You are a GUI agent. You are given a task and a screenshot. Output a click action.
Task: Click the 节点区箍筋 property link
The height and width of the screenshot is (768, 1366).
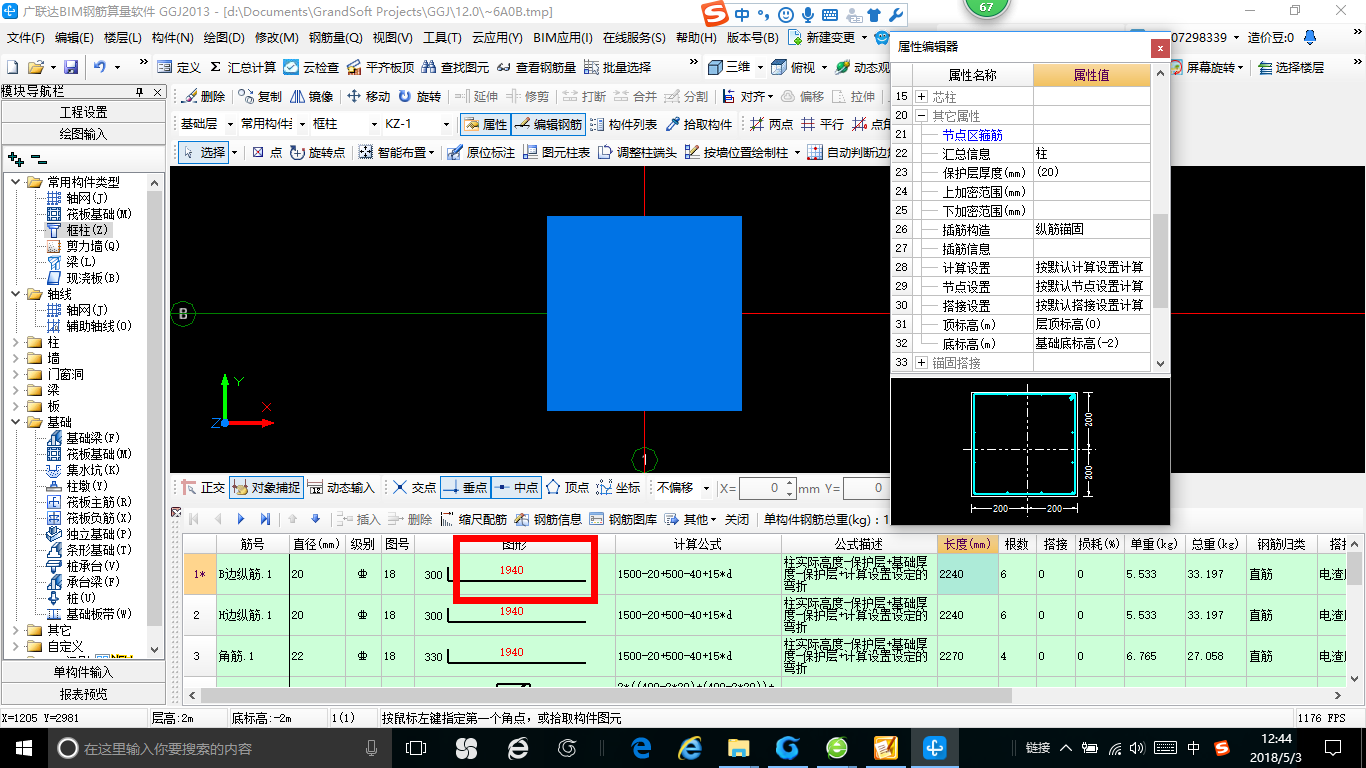tap(972, 135)
